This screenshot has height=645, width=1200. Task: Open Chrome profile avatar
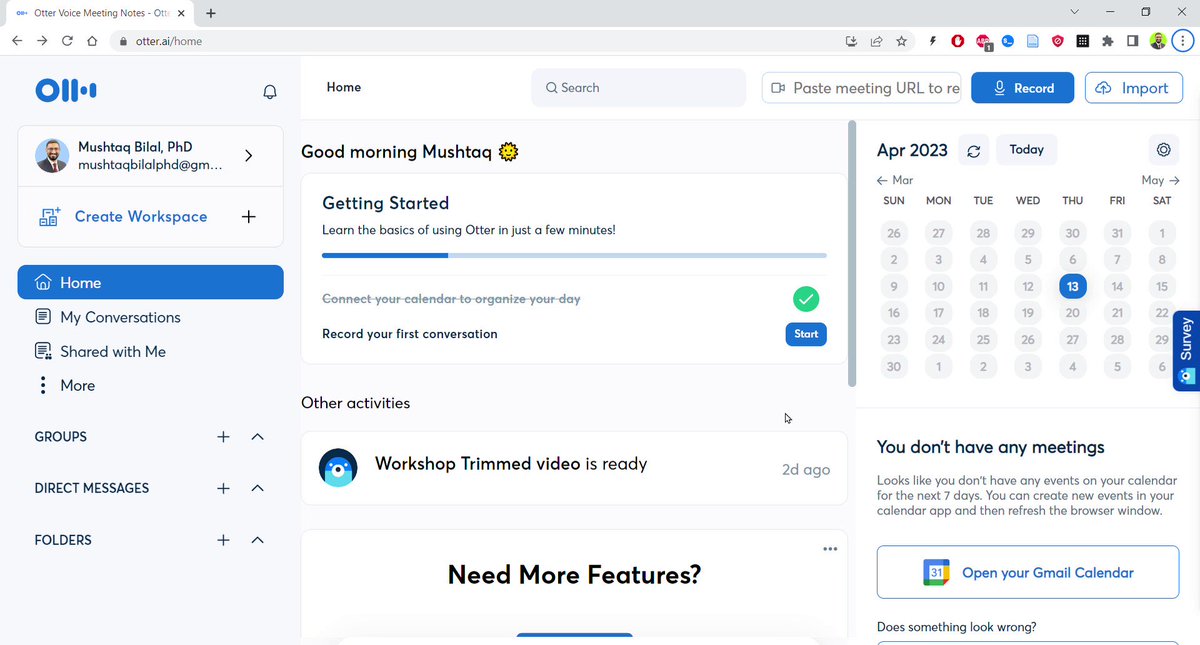(x=1158, y=41)
